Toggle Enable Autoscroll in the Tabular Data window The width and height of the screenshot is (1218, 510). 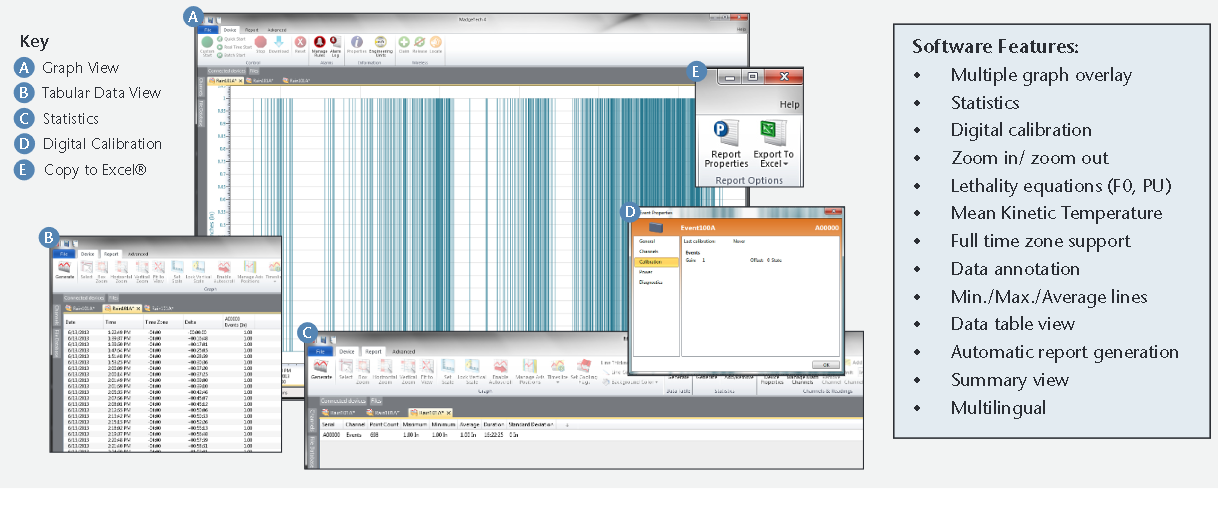(224, 270)
